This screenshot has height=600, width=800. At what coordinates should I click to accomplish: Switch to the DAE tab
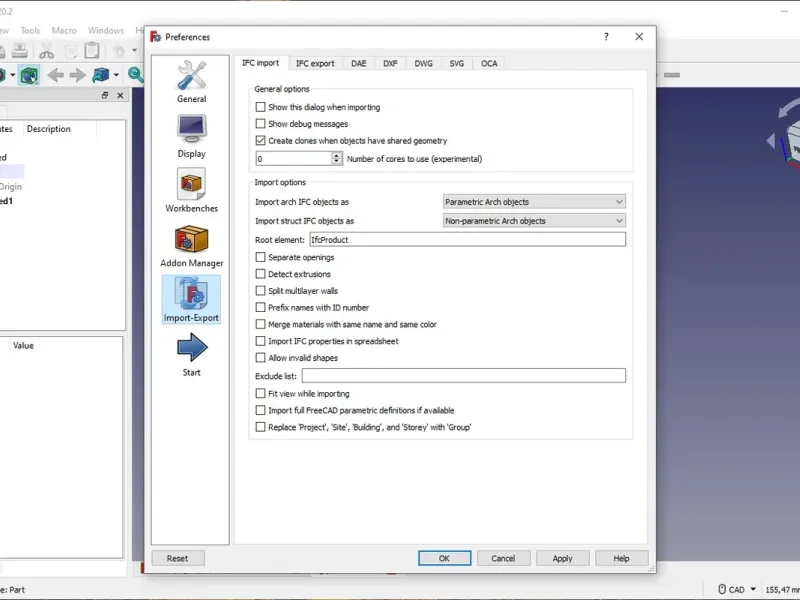(x=359, y=64)
